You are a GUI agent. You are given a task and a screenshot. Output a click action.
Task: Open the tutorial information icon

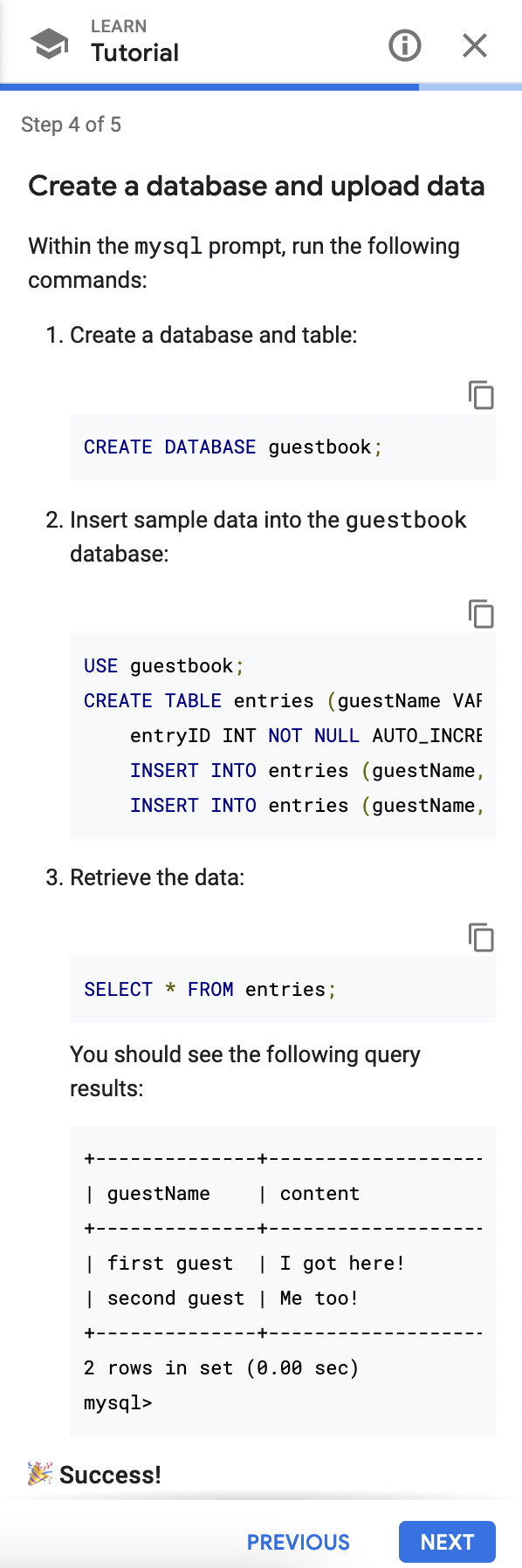tap(404, 45)
